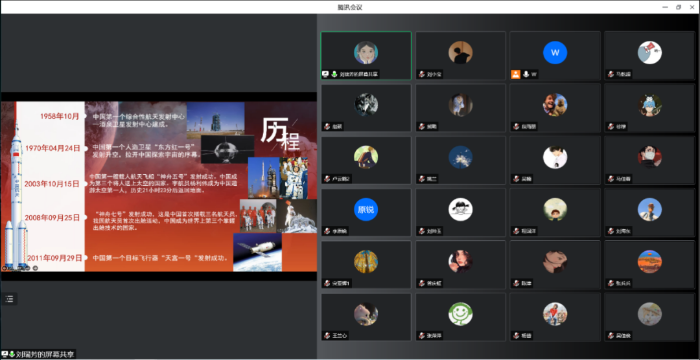
Task: Select the faded grey avatar with a hat
Action: click(x=650, y=314)
